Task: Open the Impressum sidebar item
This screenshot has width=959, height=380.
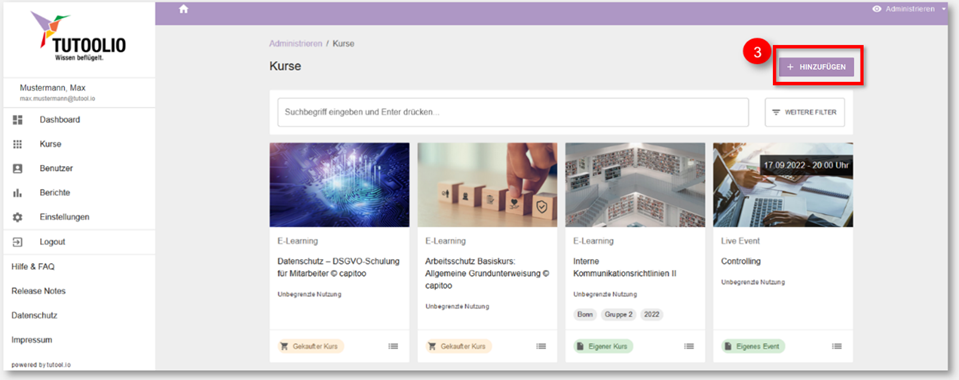Action: [32, 340]
